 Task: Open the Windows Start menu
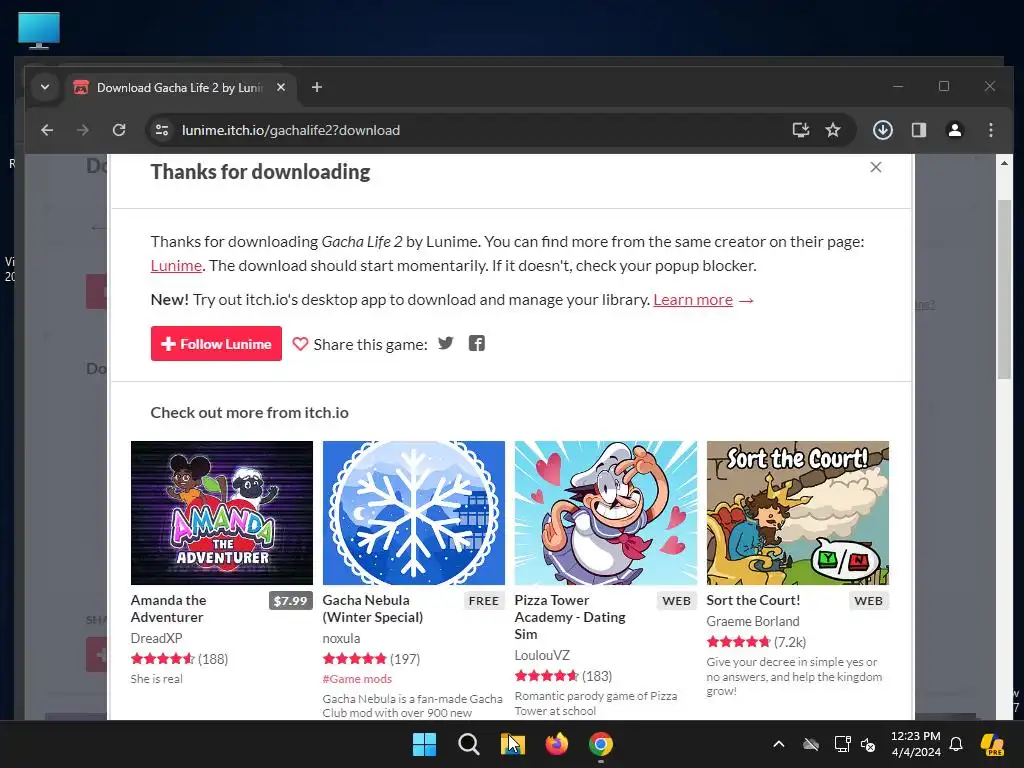(x=424, y=744)
